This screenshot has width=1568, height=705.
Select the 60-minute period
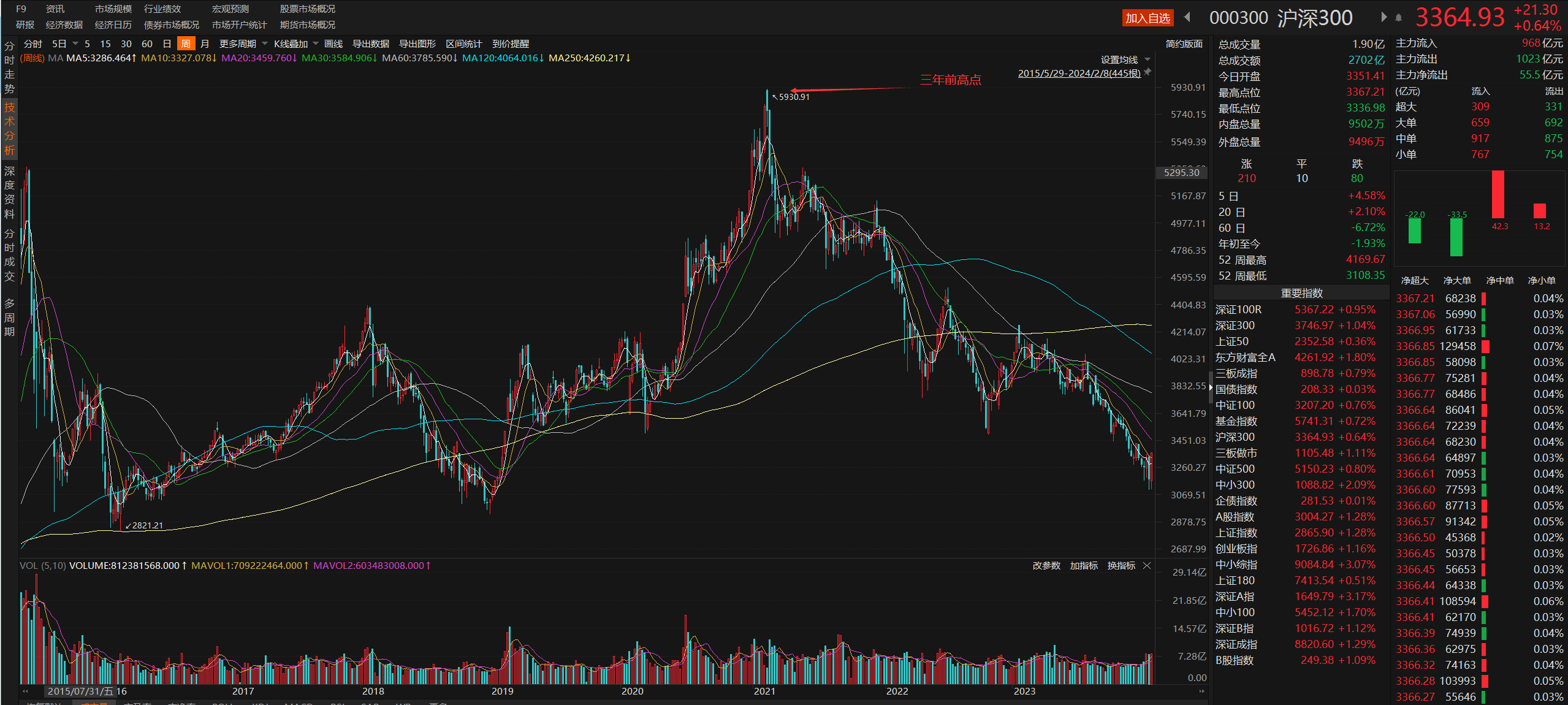click(147, 44)
